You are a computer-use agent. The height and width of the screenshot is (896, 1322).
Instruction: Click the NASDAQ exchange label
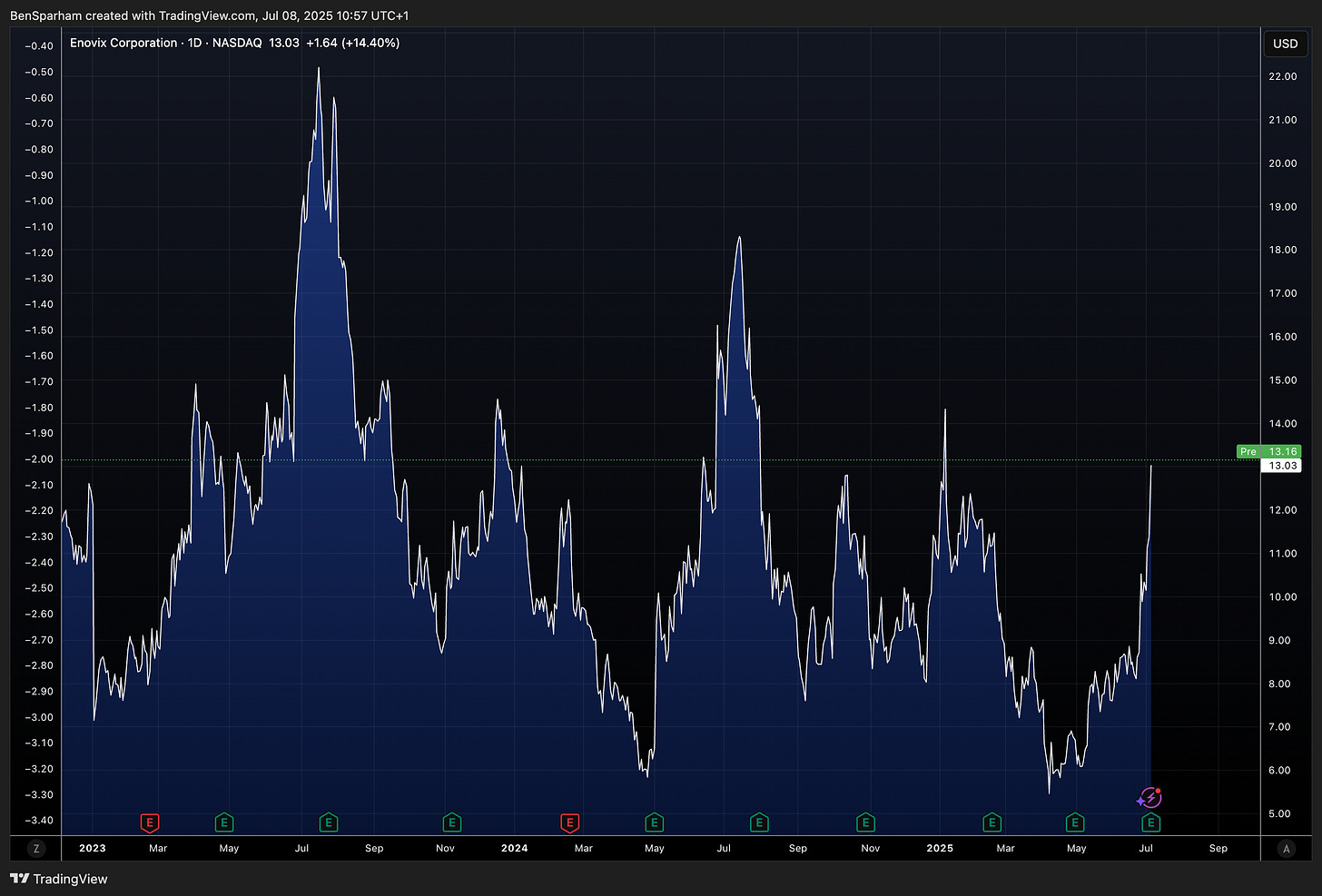click(x=237, y=43)
